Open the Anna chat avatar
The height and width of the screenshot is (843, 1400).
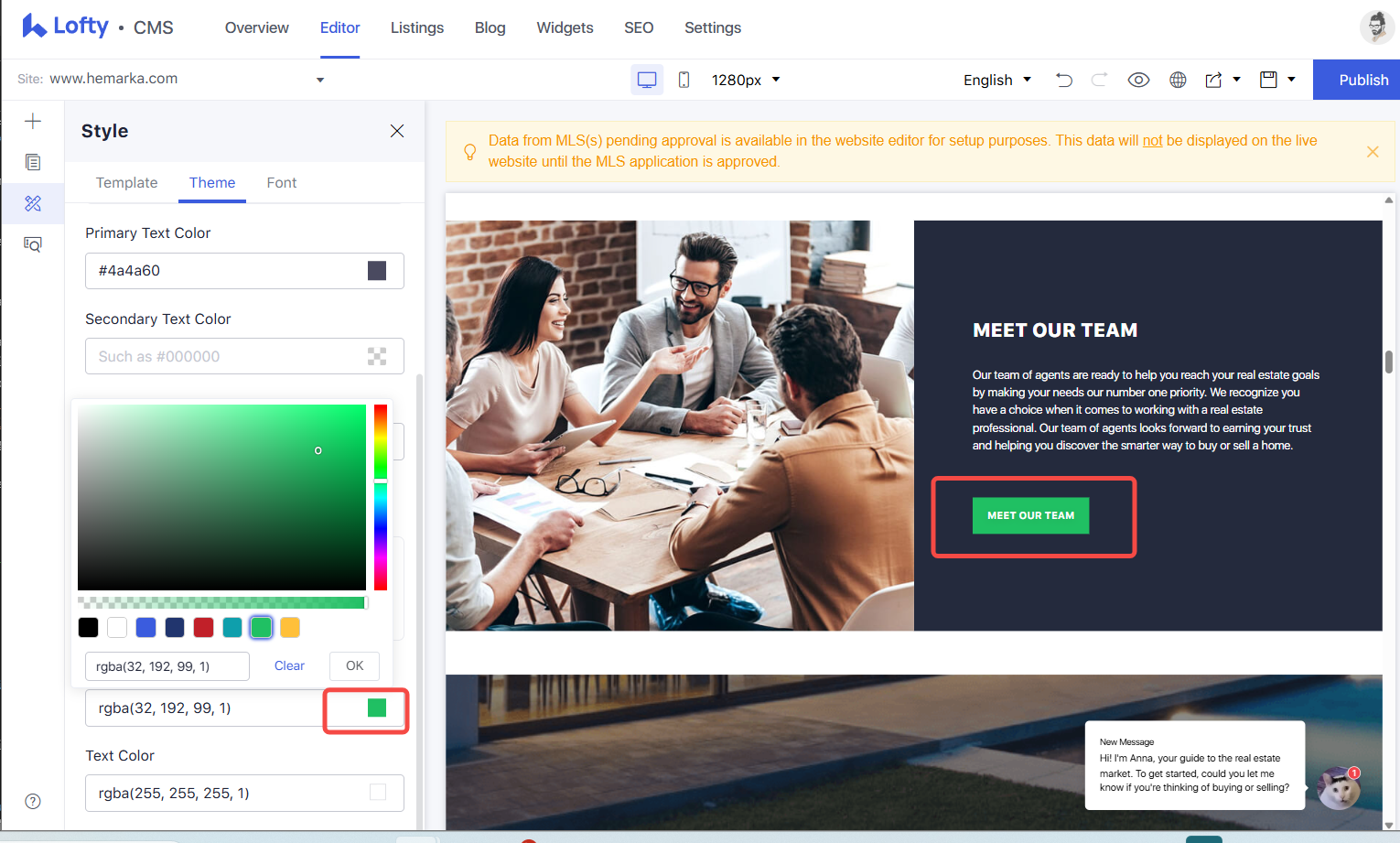coord(1339,787)
